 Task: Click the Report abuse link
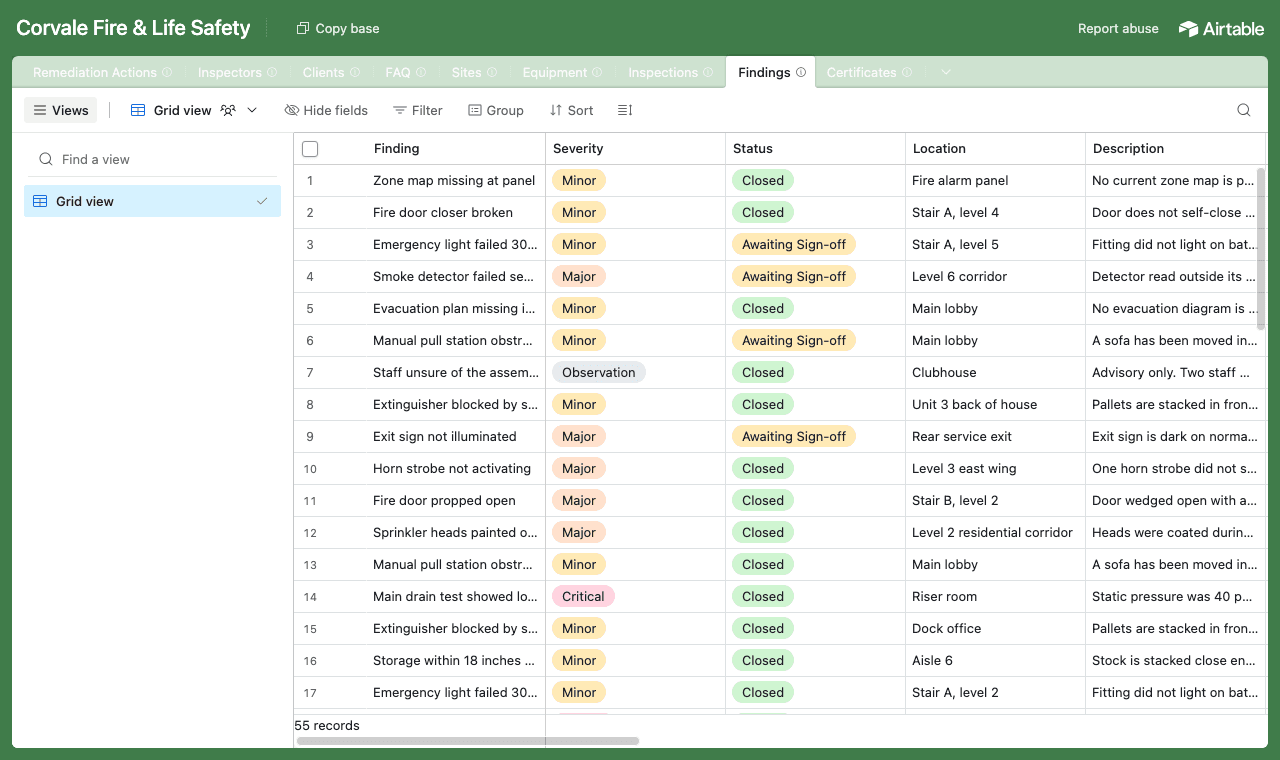(1118, 29)
